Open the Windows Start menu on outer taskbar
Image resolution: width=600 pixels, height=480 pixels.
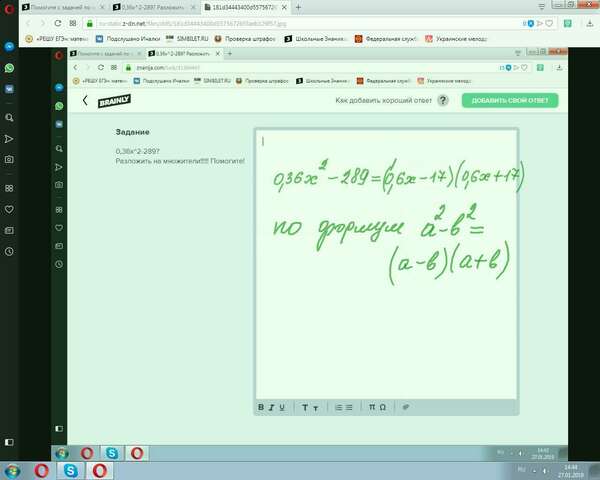(12, 471)
